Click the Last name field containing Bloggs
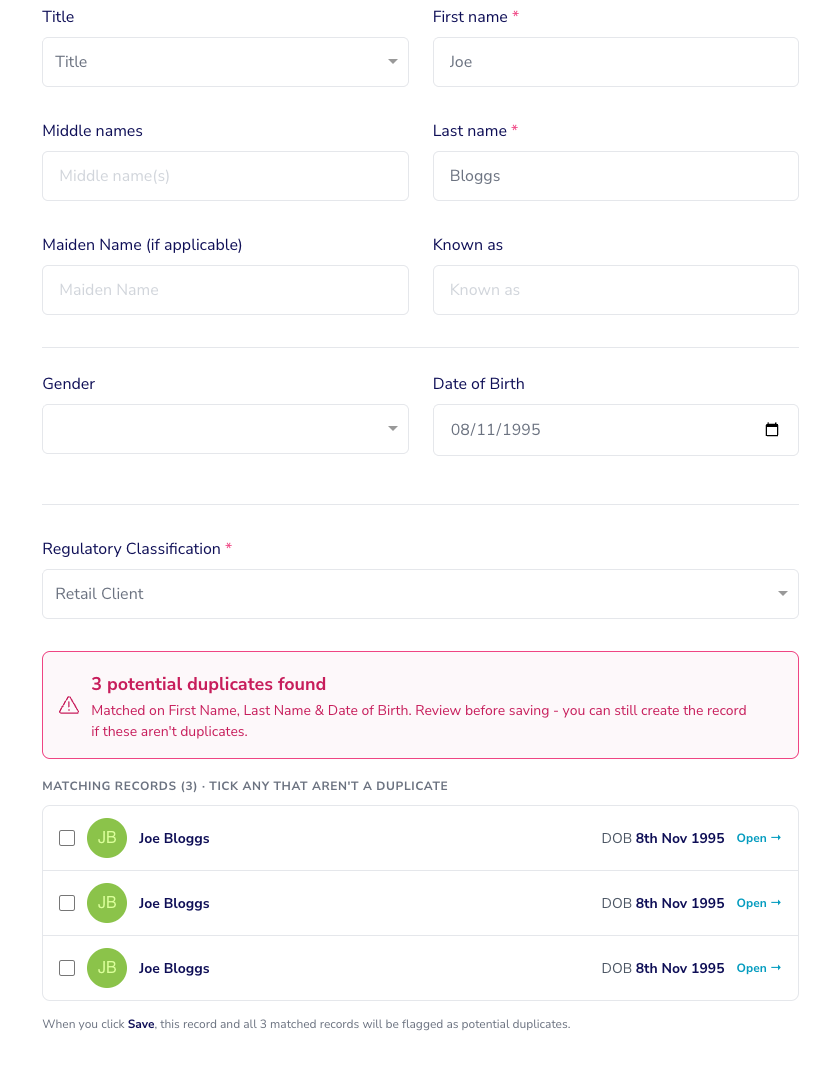Viewport: 818px width, 1074px height. (616, 176)
